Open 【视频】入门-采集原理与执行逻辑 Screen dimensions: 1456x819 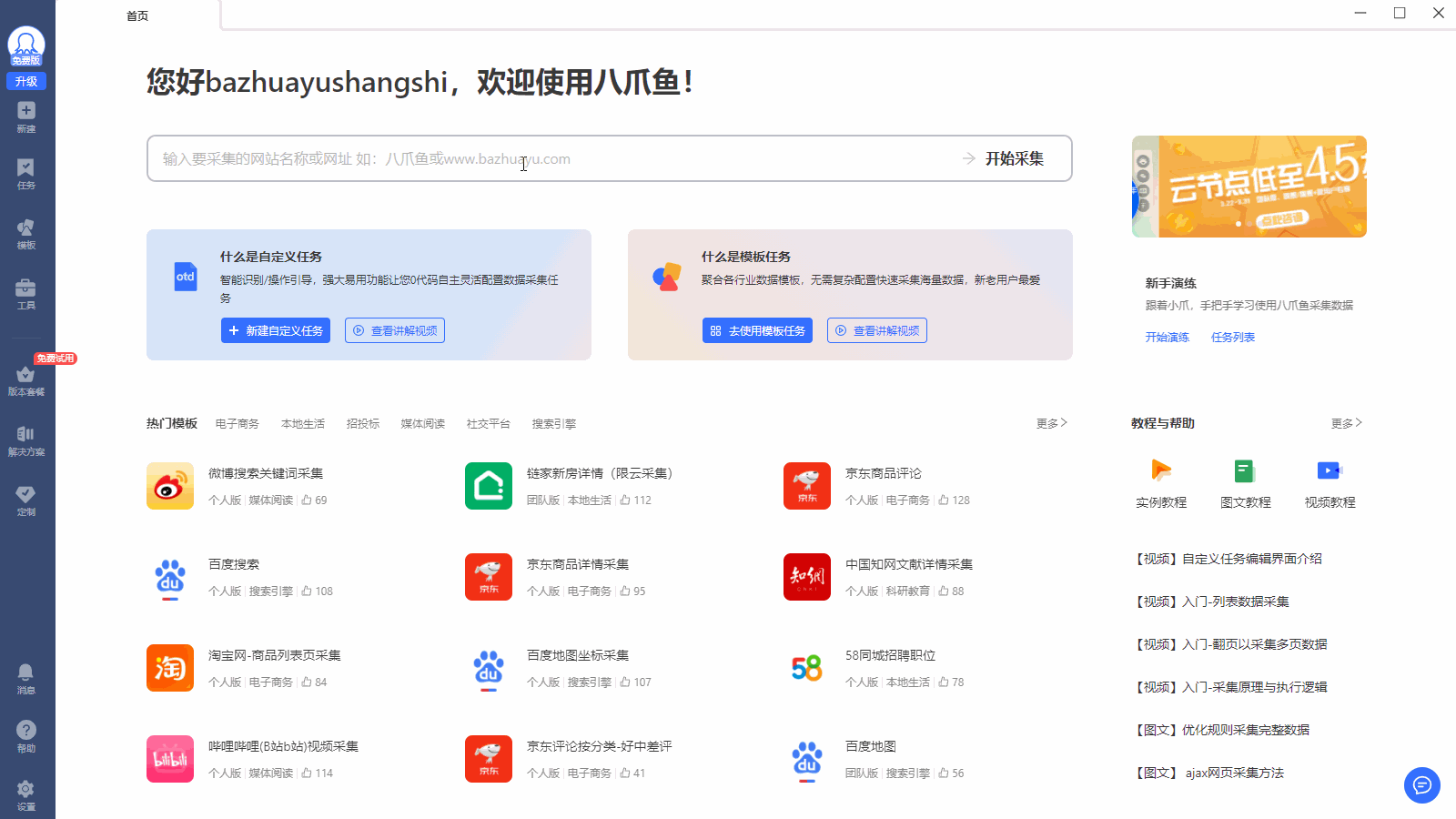(1229, 687)
